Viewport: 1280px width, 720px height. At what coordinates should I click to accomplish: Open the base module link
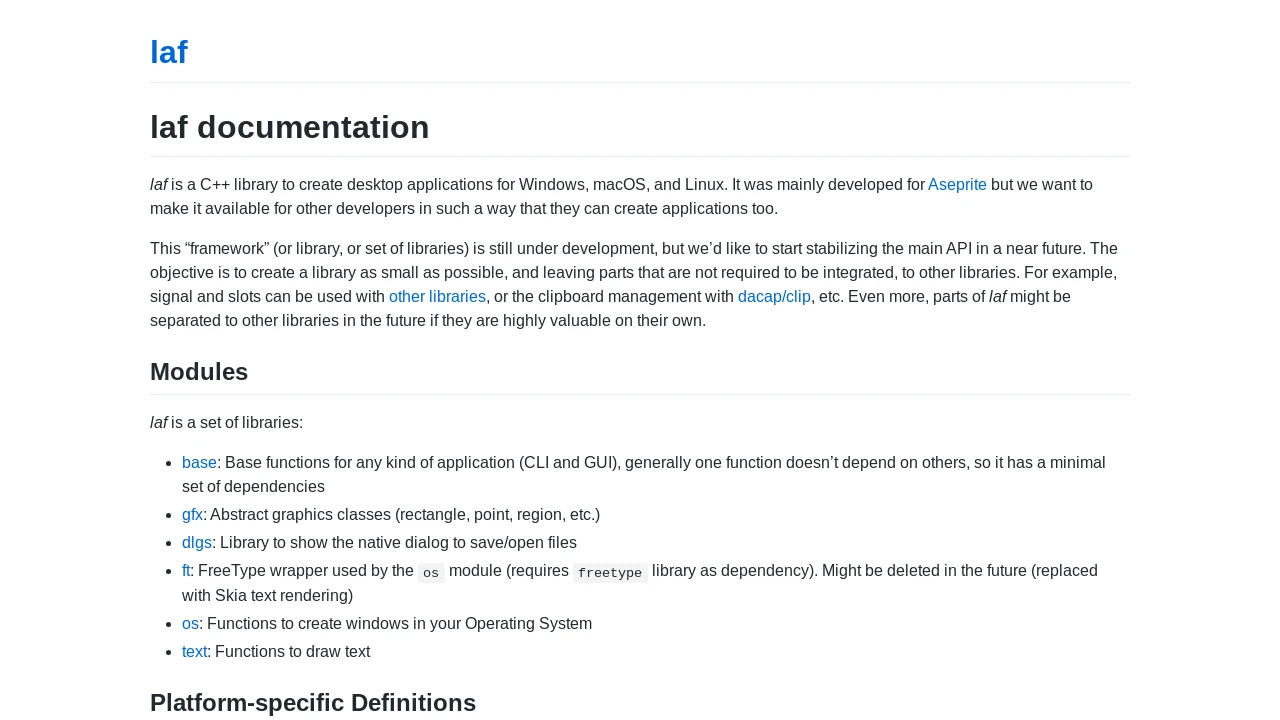(x=199, y=463)
